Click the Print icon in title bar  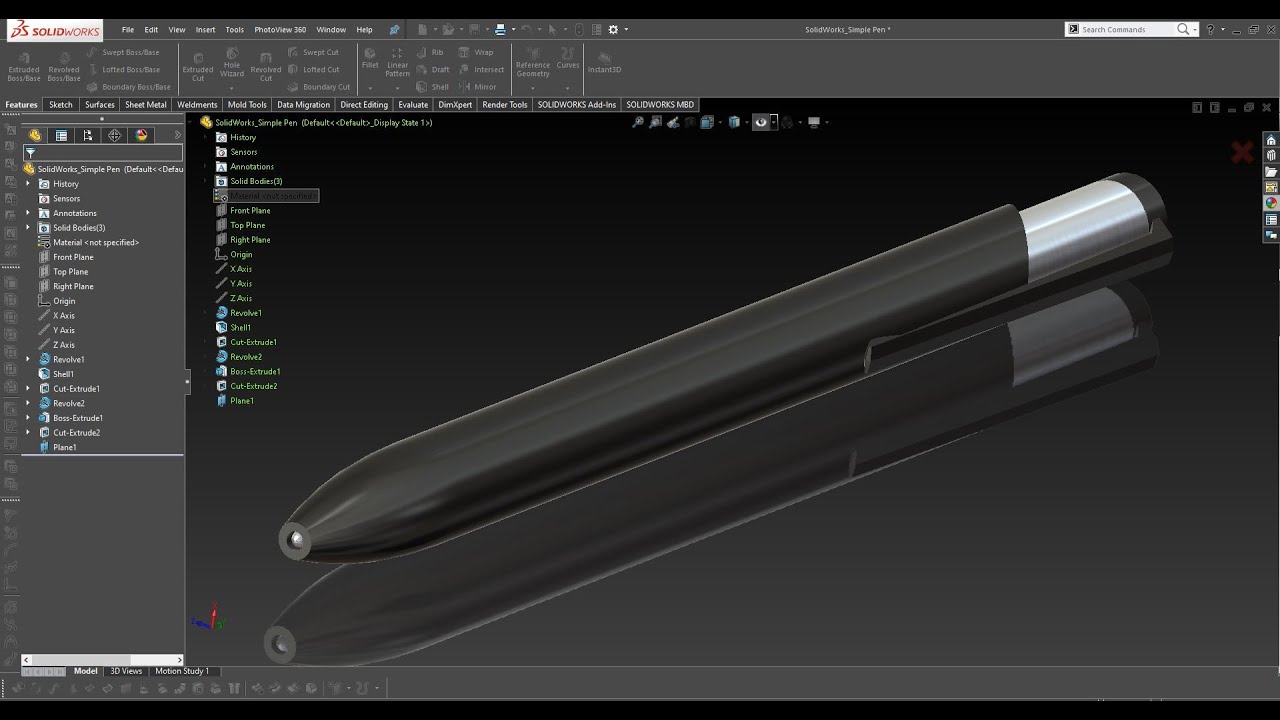(x=501, y=29)
